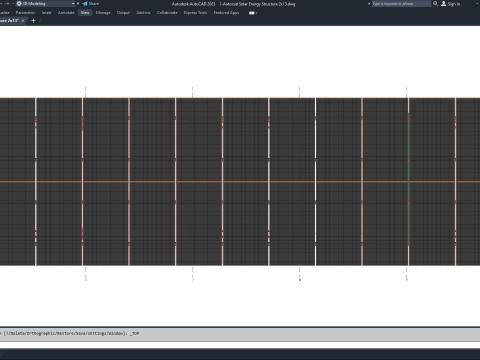Image resolution: width=480 pixels, height=360 pixels.
Task: Open the Parametric ribbon tab
Action: [25, 13]
